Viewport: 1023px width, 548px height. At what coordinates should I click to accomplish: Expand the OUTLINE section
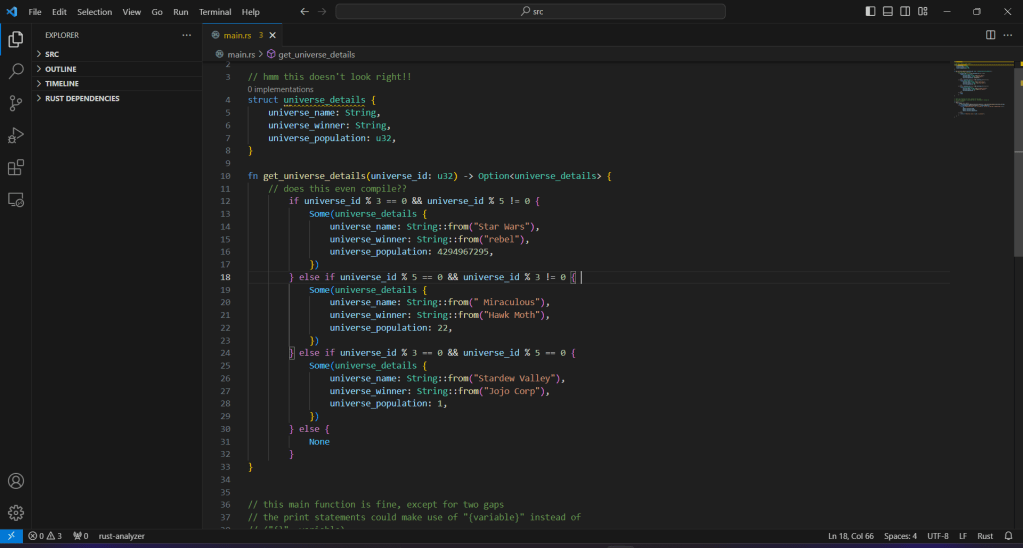pyautogui.click(x=60, y=69)
